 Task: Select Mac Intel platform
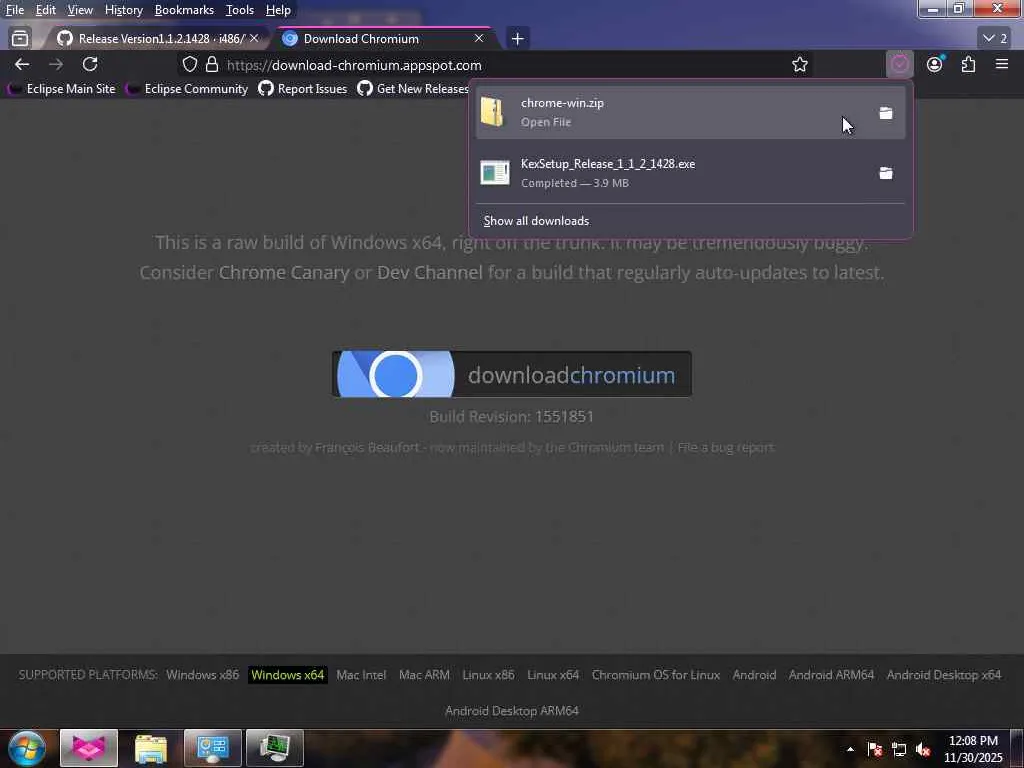[x=361, y=675]
